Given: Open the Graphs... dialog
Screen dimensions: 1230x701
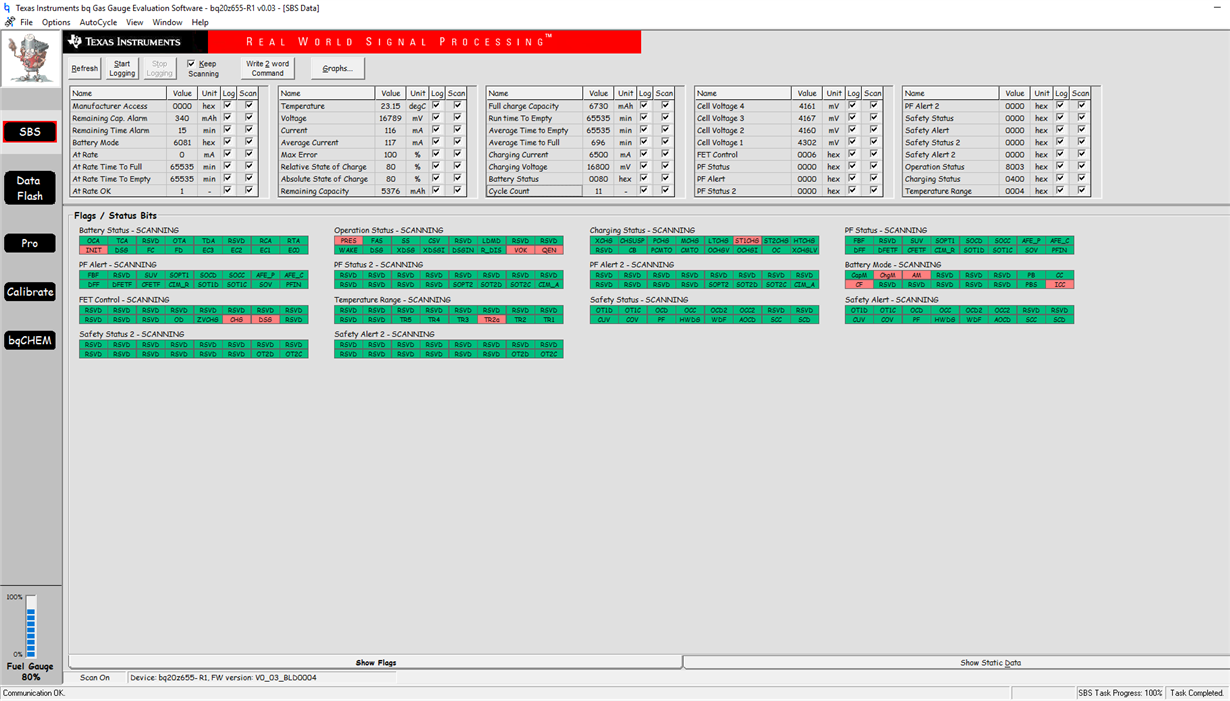Looking at the screenshot, I should click(x=338, y=68).
